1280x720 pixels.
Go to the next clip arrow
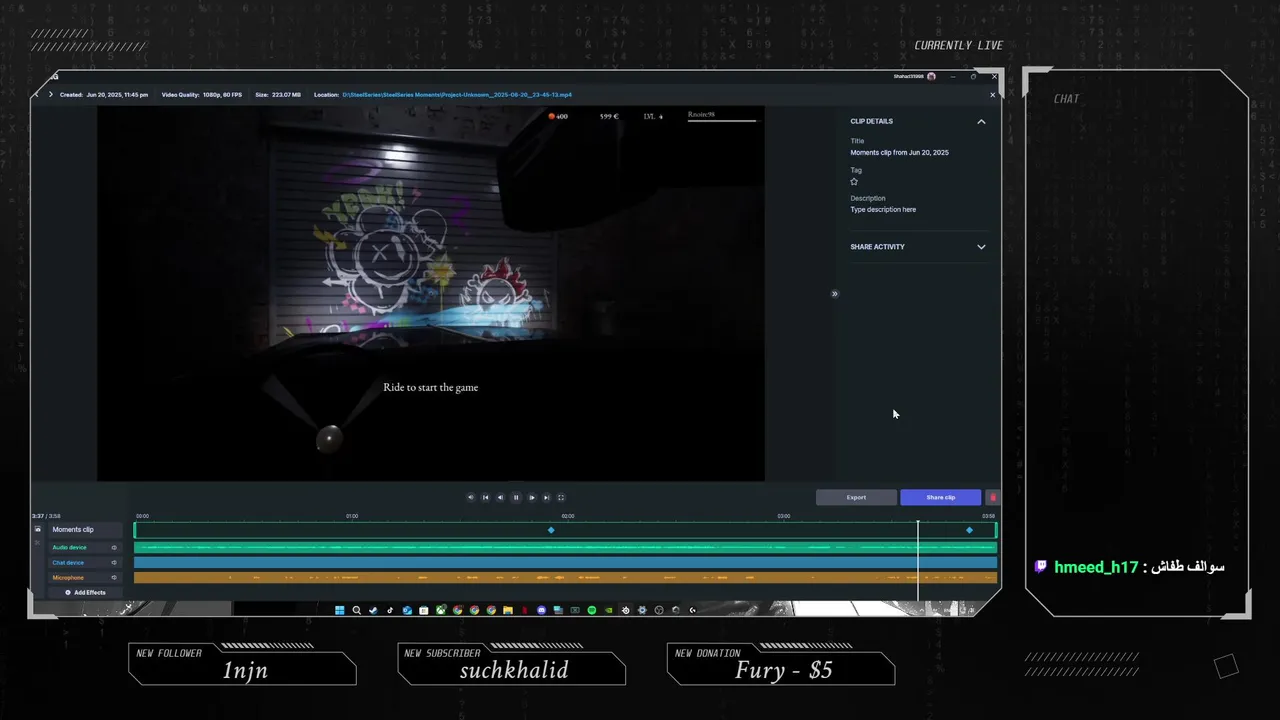coord(51,95)
